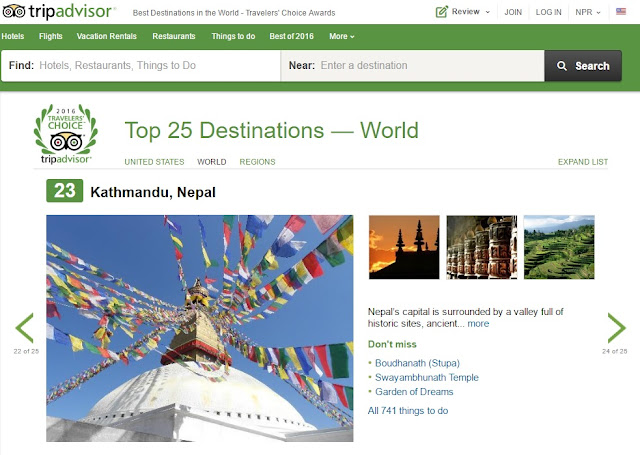Switch to the WORLD tab
Image resolution: width=640 pixels, height=455 pixels.
point(211,162)
